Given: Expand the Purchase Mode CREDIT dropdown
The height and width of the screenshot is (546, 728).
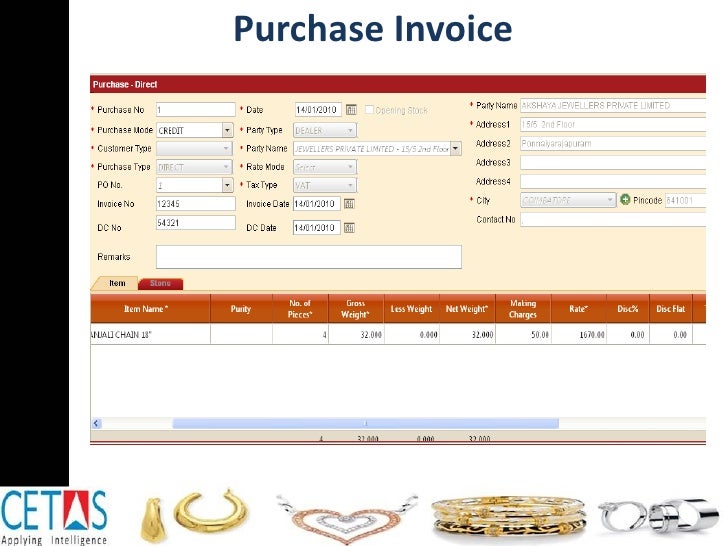Looking at the screenshot, I should (x=227, y=130).
